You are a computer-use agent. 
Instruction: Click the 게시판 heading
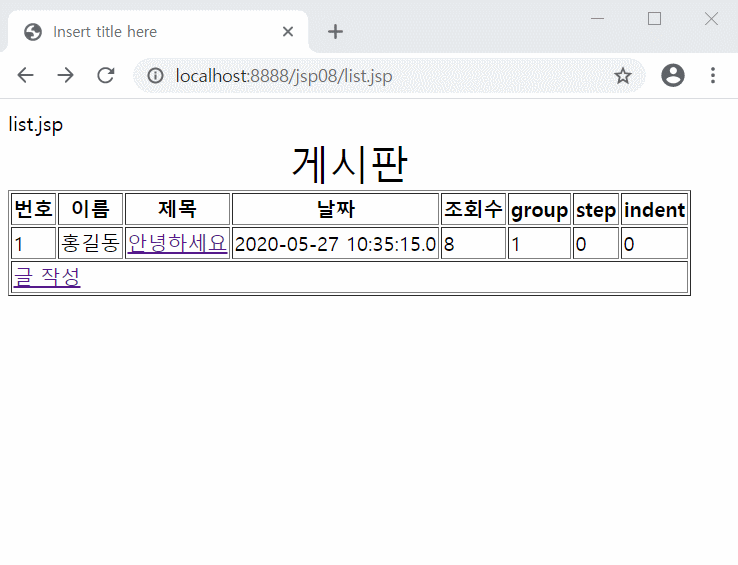pos(349,164)
